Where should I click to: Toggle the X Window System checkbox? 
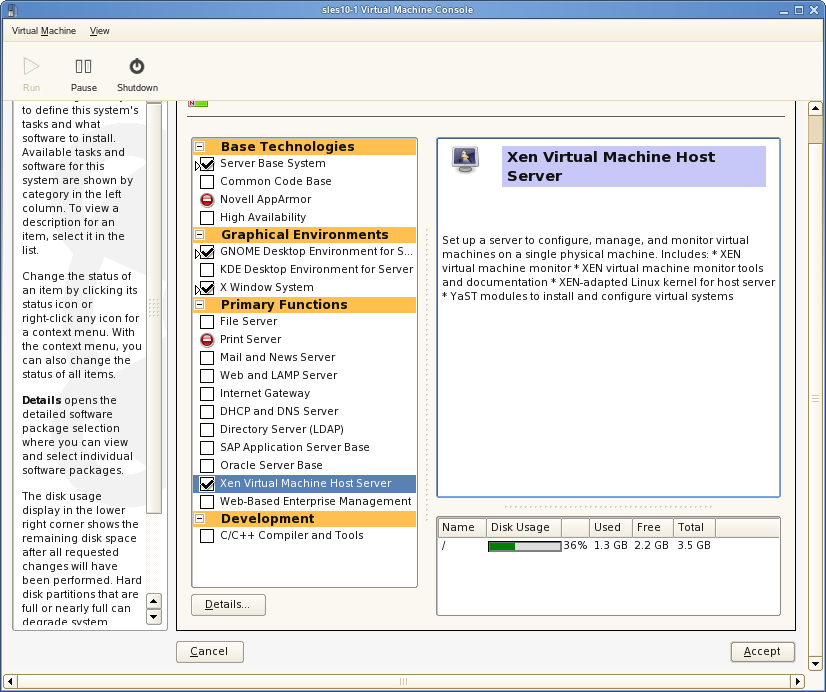[x=207, y=288]
